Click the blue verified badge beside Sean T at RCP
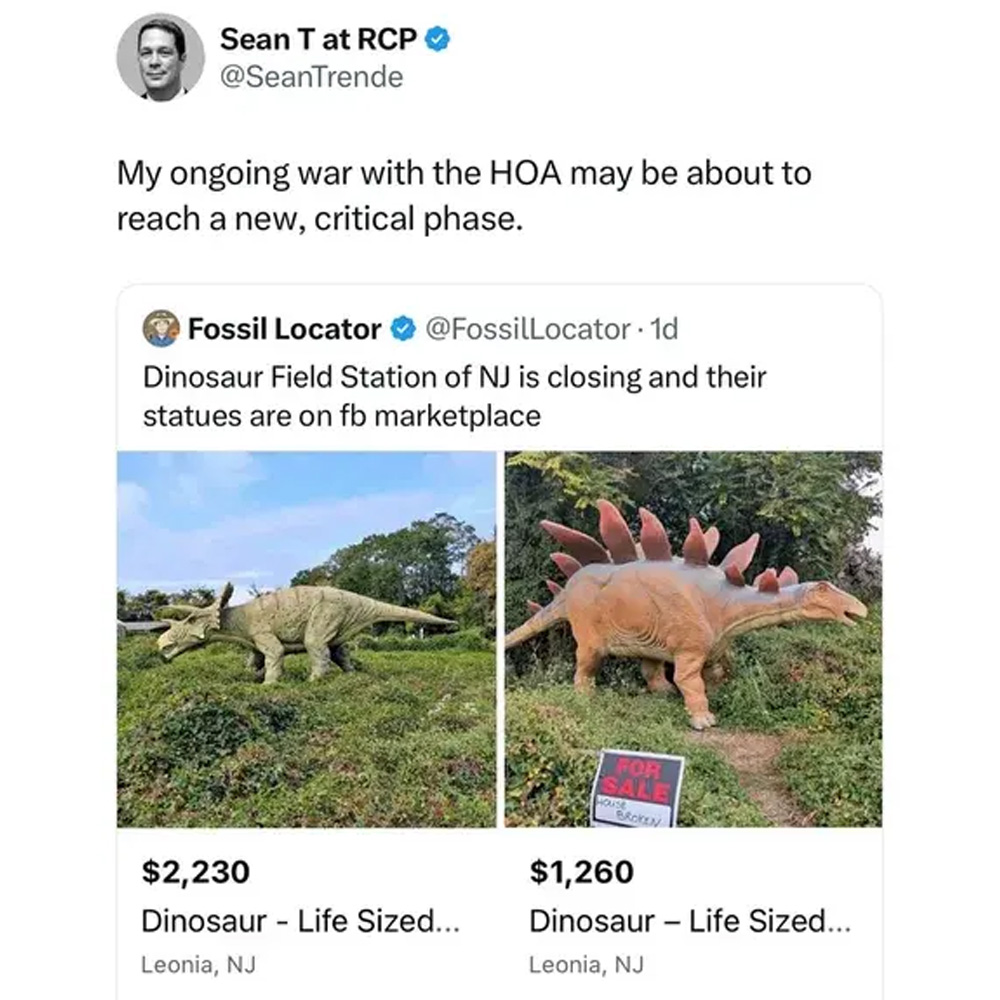This screenshot has width=1000, height=1000. point(438,39)
